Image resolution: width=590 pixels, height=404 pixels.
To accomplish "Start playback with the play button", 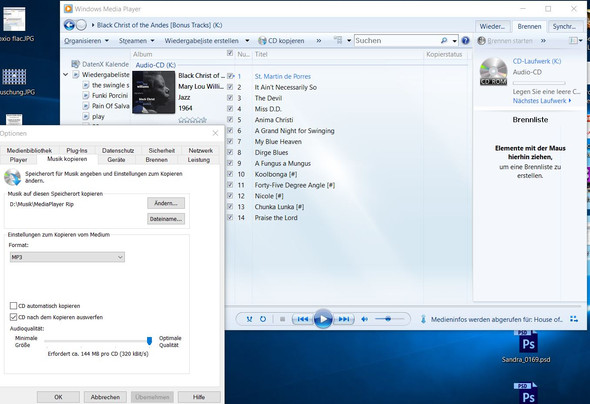I will 323,319.
